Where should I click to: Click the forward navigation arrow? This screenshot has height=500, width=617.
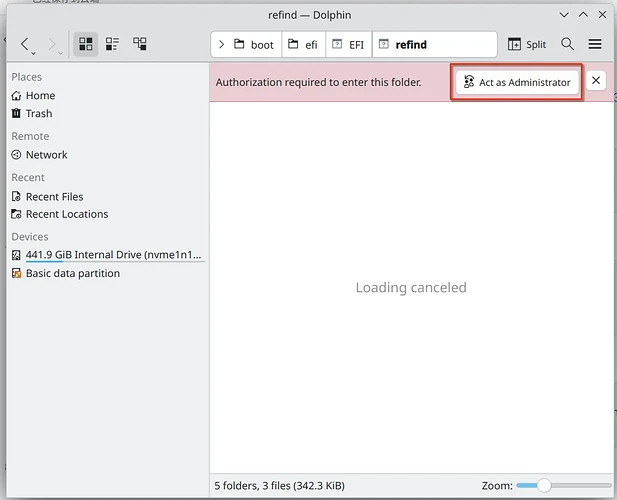tap(53, 45)
